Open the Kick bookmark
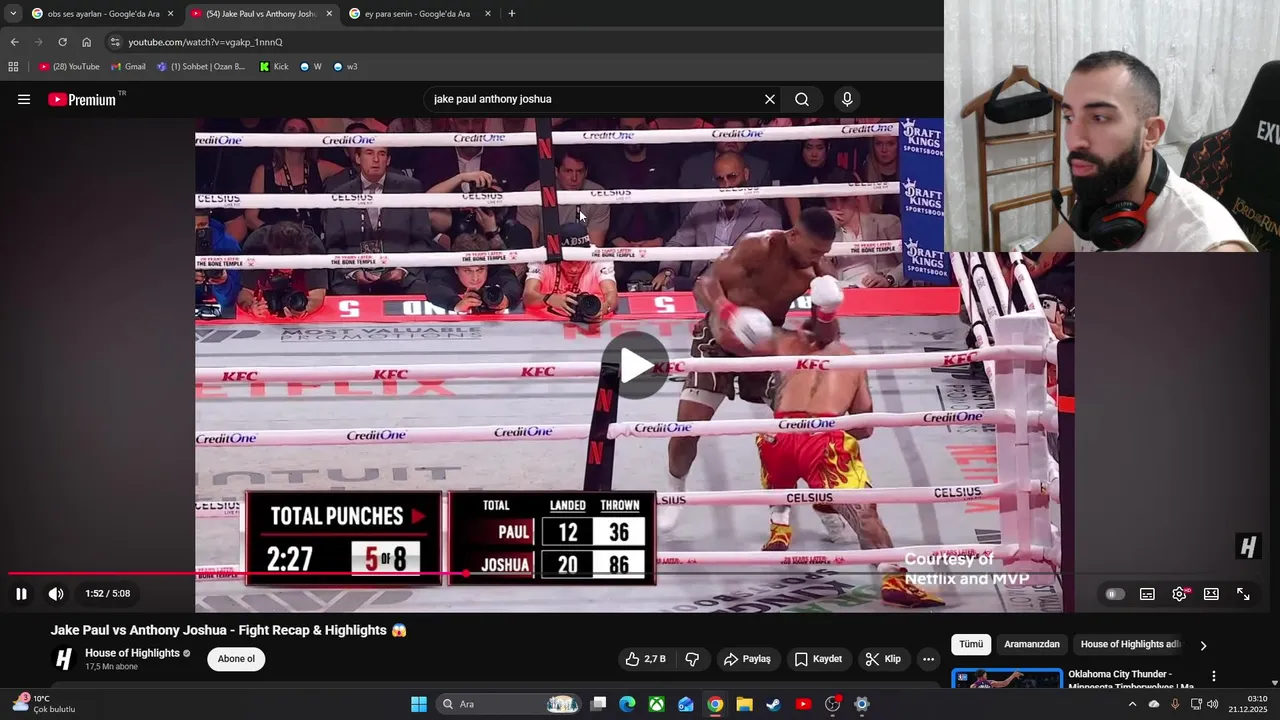The image size is (1280, 720). [x=273, y=67]
